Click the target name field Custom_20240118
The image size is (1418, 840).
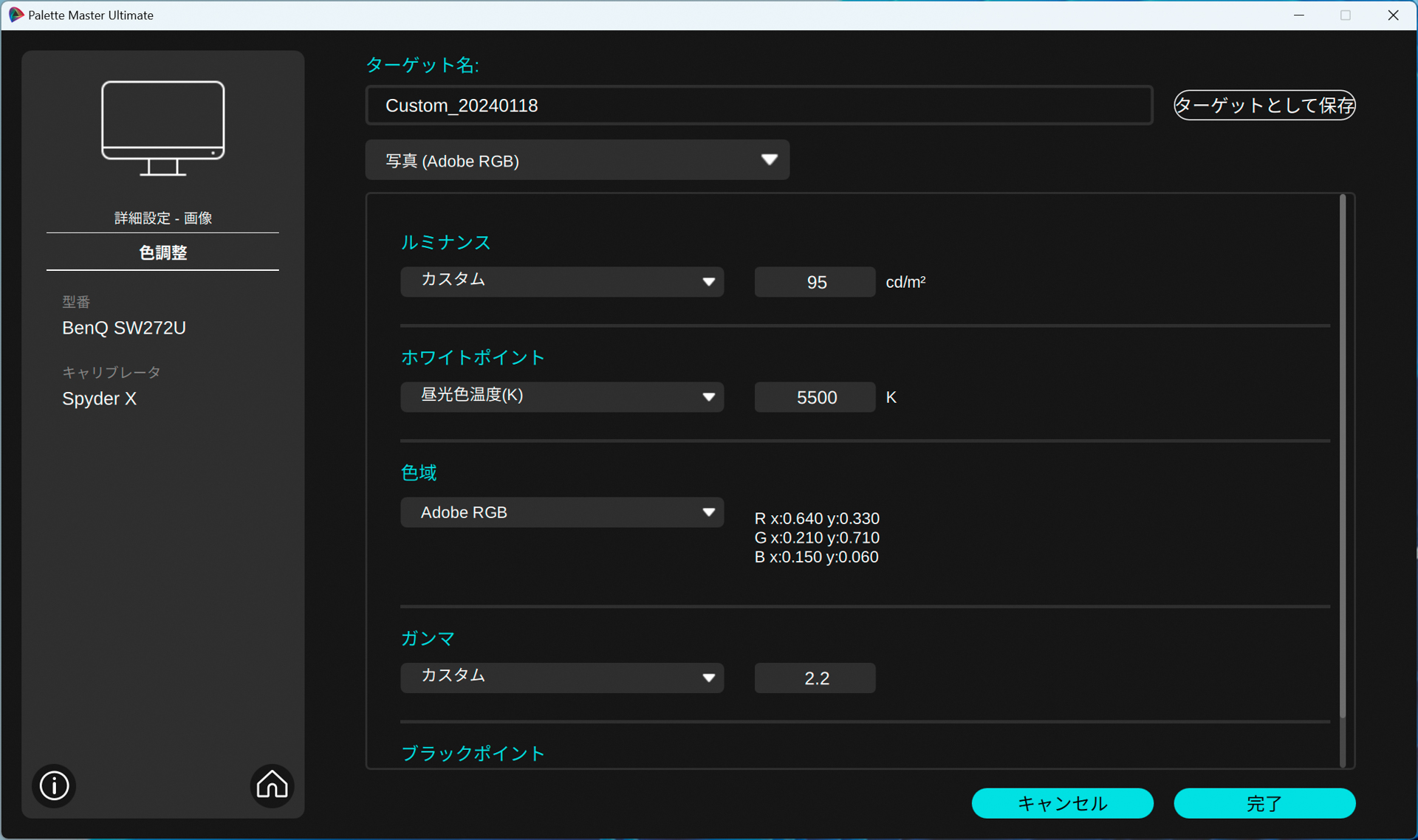(x=759, y=105)
